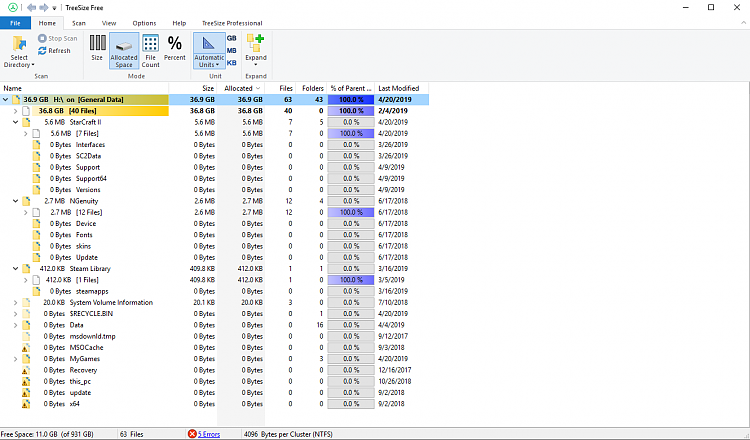Expand the [7 Files] node

26,133
